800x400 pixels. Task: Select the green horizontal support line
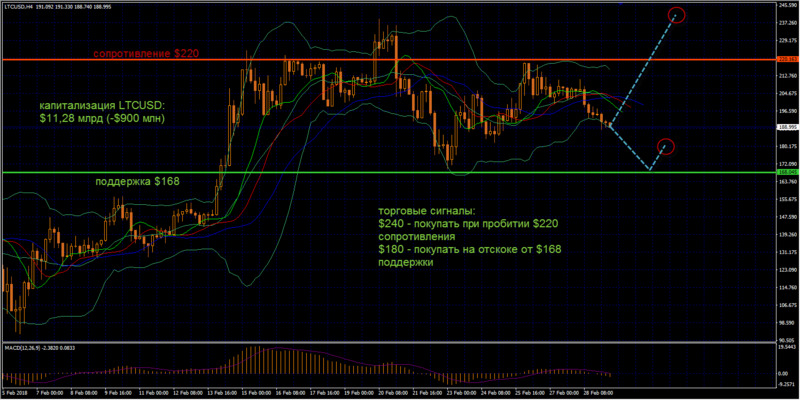click(x=388, y=172)
